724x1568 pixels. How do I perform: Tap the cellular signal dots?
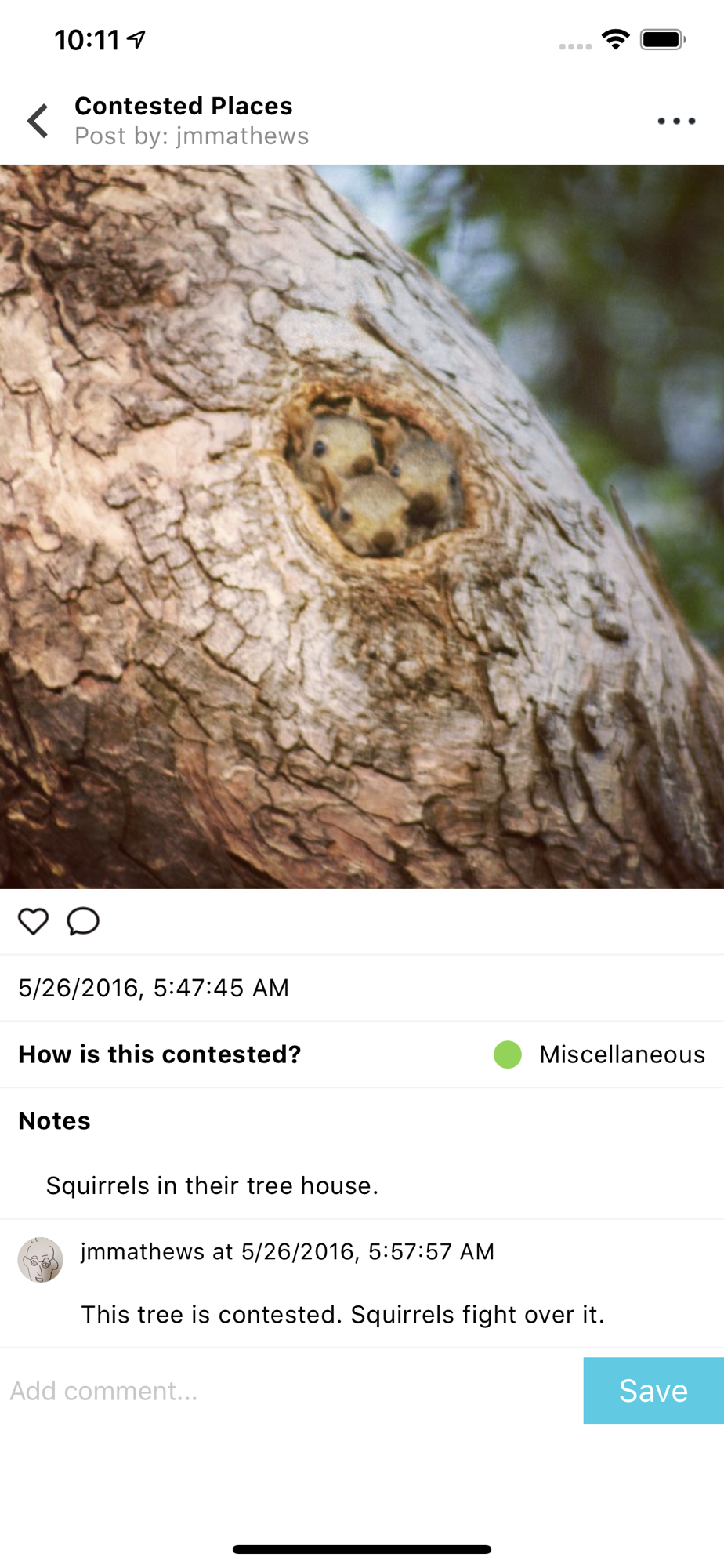click(575, 46)
